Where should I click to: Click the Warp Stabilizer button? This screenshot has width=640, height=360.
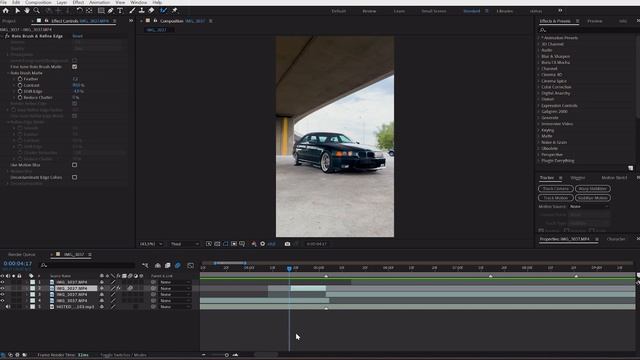(x=593, y=189)
